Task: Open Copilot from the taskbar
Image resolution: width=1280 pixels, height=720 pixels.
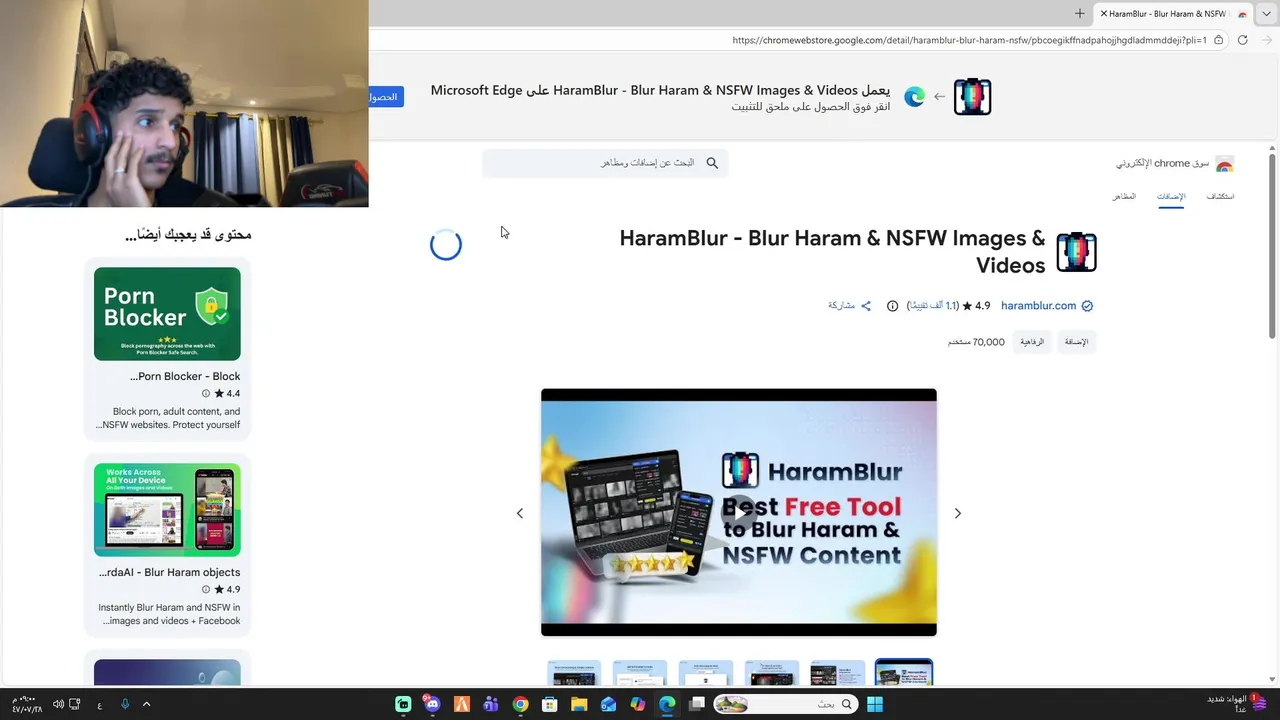Action: click(x=638, y=704)
